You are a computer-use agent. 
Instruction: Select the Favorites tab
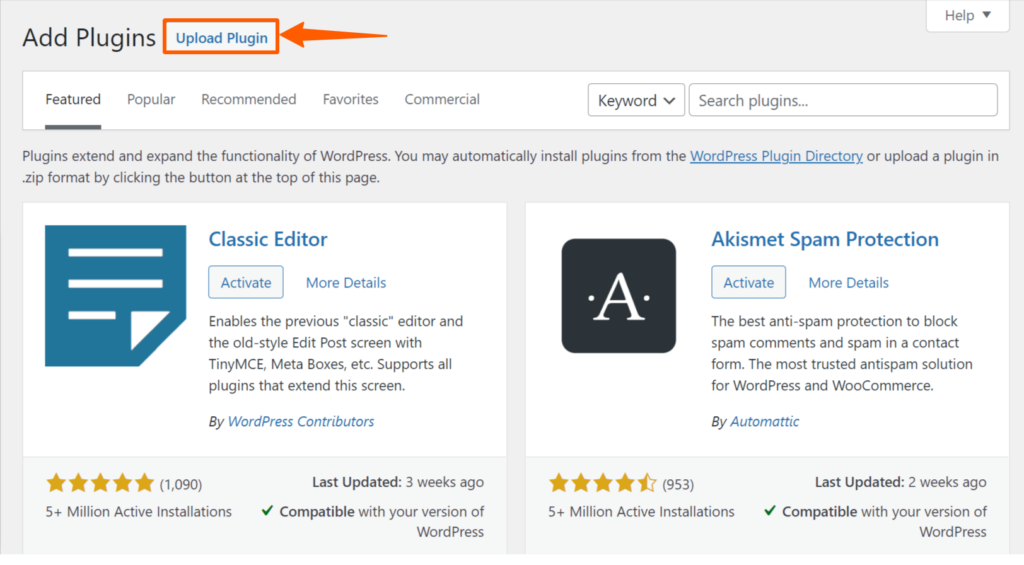click(351, 99)
